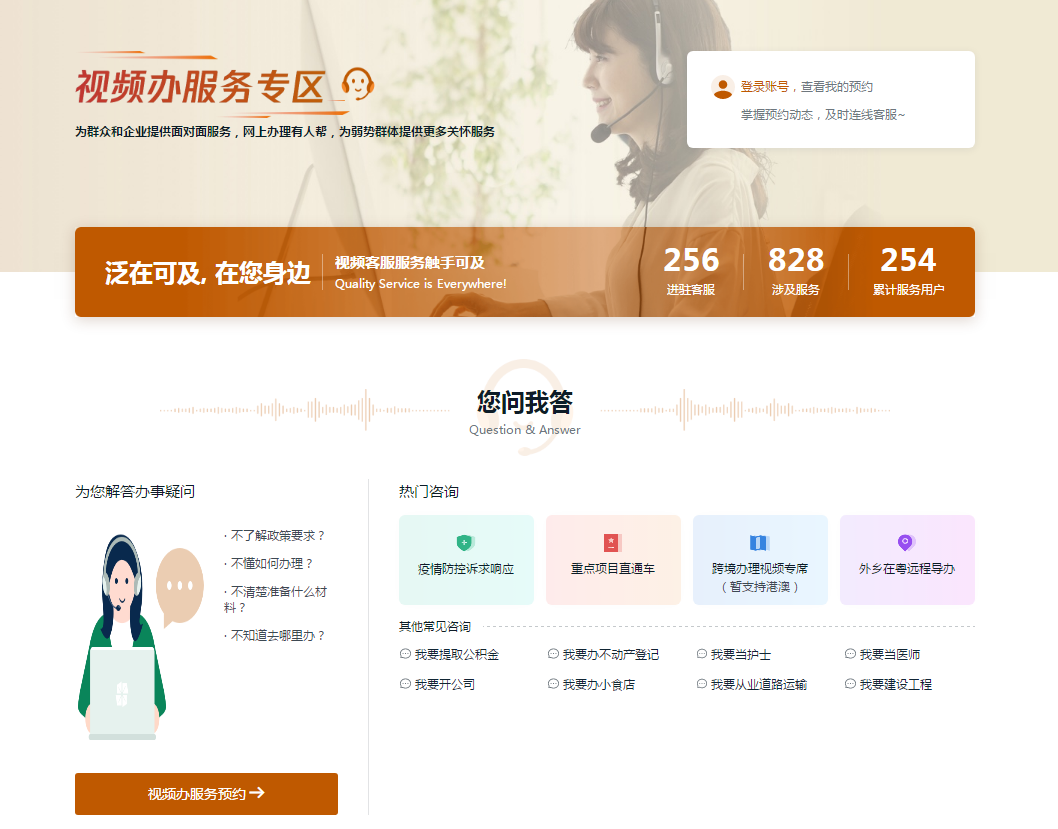Viewport: 1058px width, 829px height.
Task: Click the smiley icon before 我要建设工程
Action: 852,684
